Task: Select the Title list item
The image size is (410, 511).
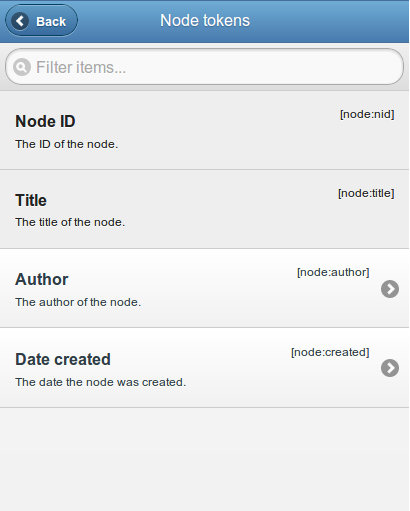Action: click(x=205, y=209)
